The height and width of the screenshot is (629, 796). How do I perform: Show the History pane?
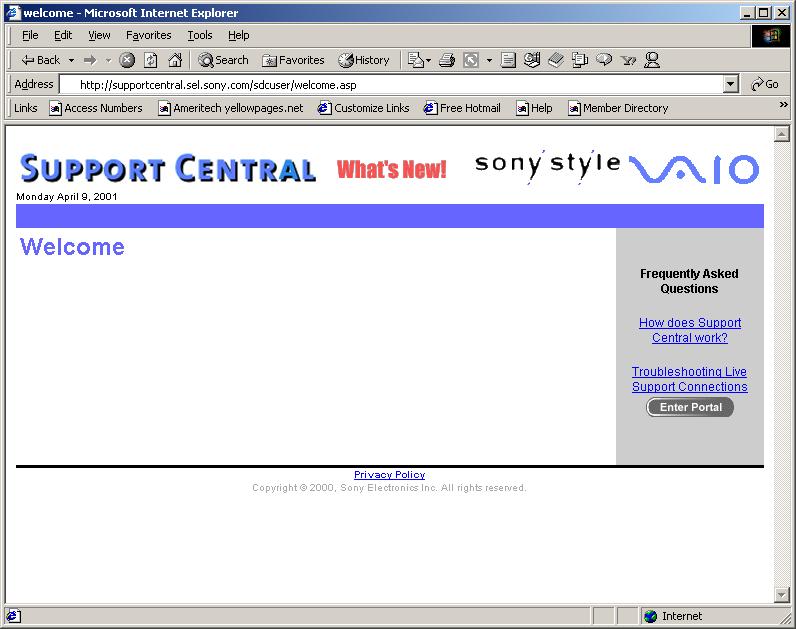[x=364, y=60]
